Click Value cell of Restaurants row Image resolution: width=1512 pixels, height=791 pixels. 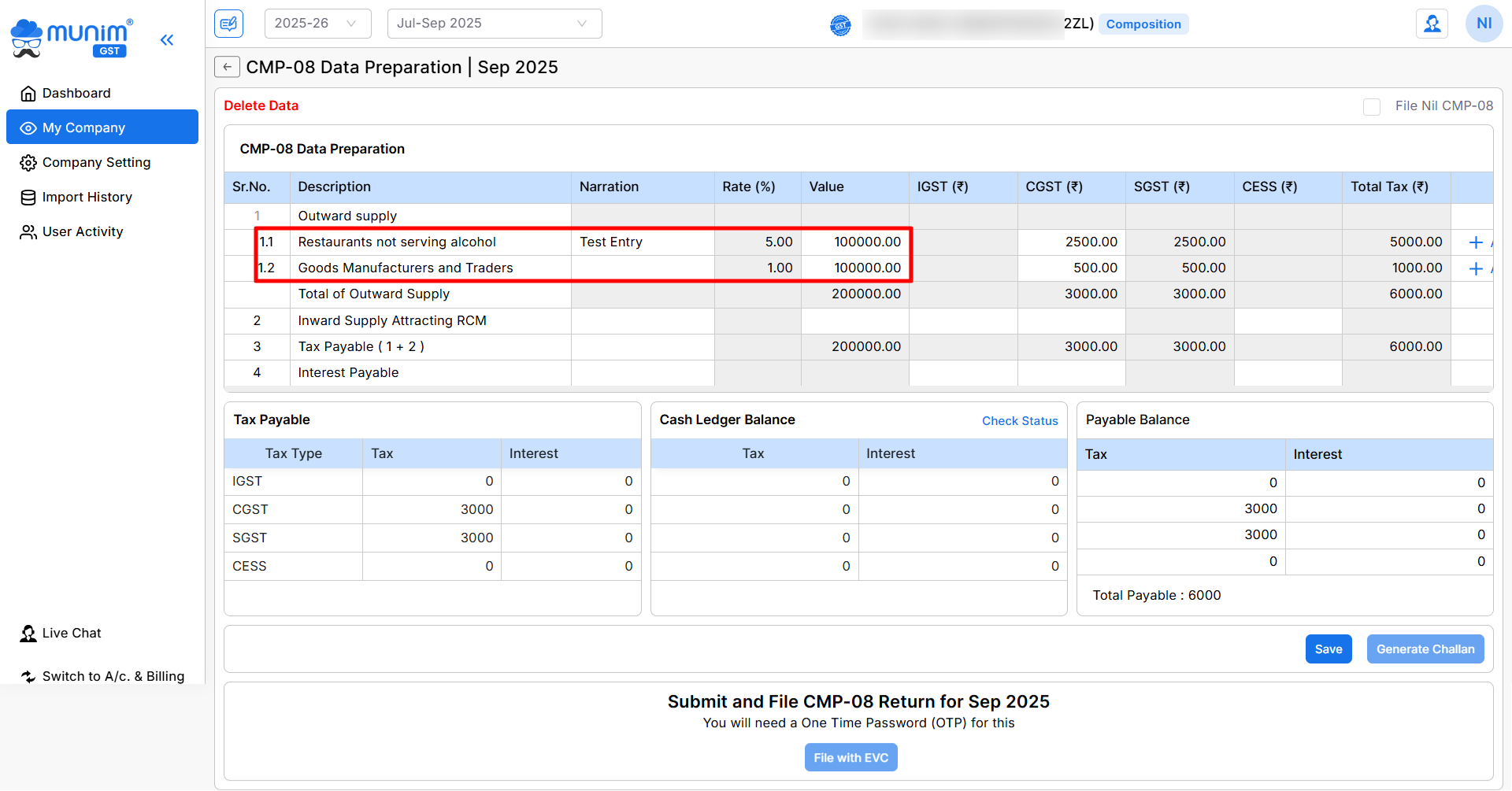click(855, 242)
